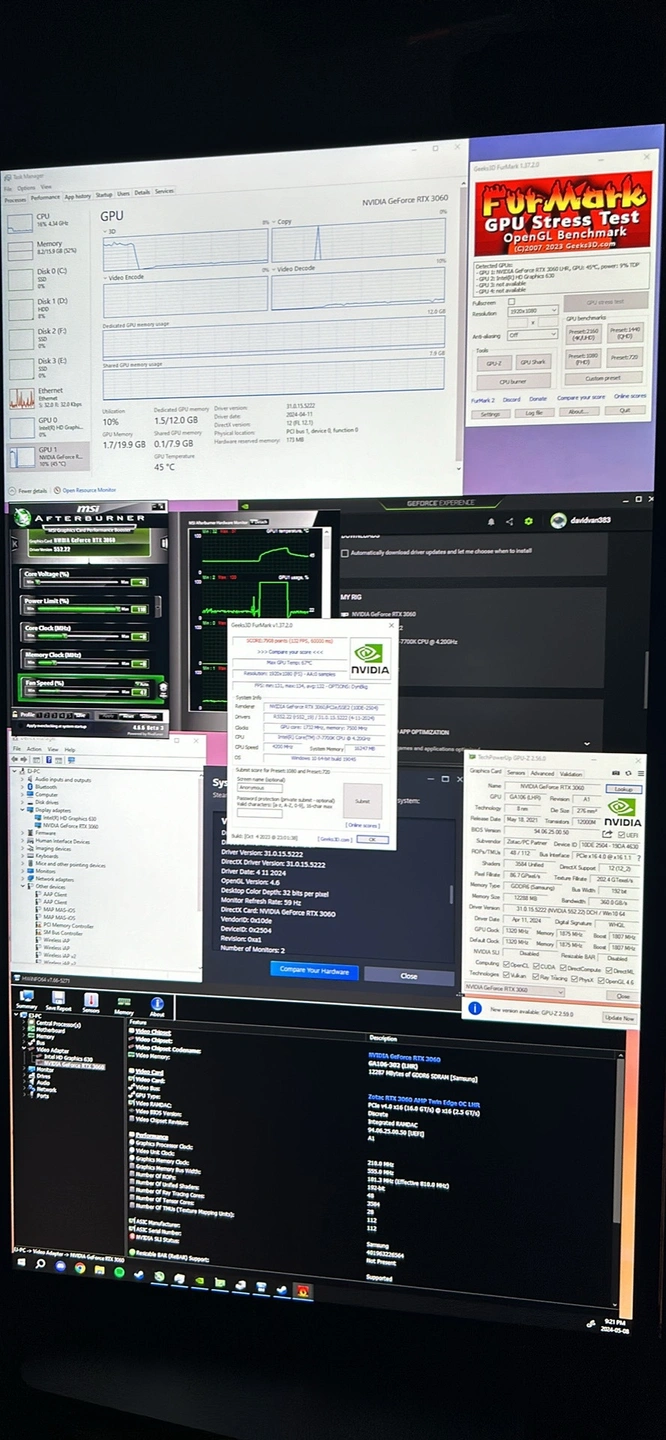The width and height of the screenshot is (666, 1440).
Task: Open the HWiNFO Summary icon
Action: point(27,999)
